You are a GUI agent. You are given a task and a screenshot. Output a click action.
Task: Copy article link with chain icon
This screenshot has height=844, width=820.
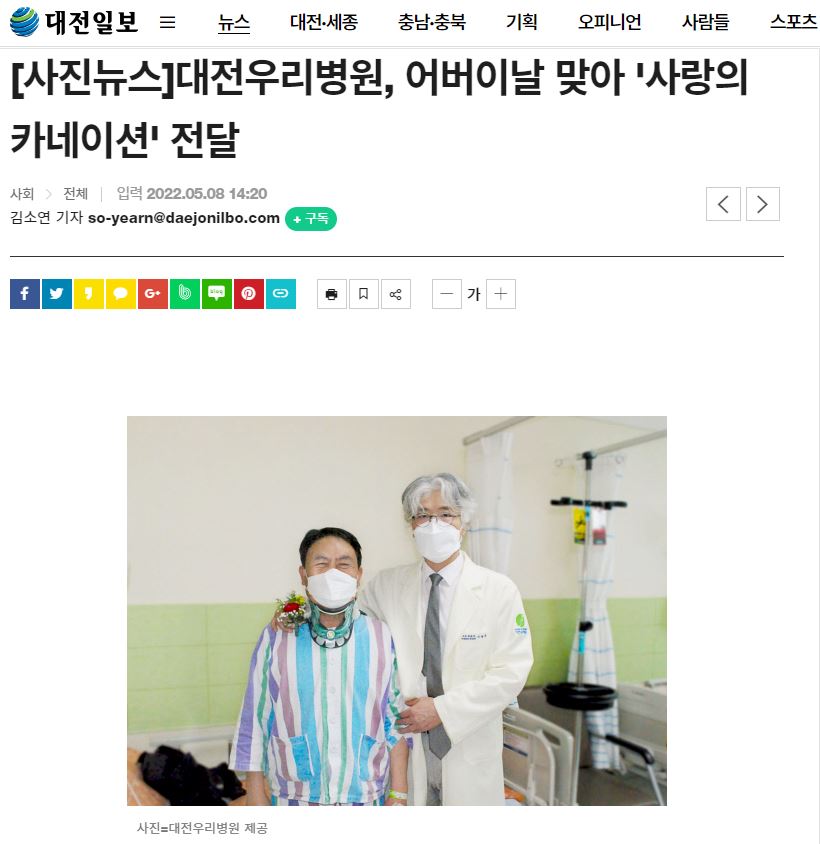(x=281, y=294)
